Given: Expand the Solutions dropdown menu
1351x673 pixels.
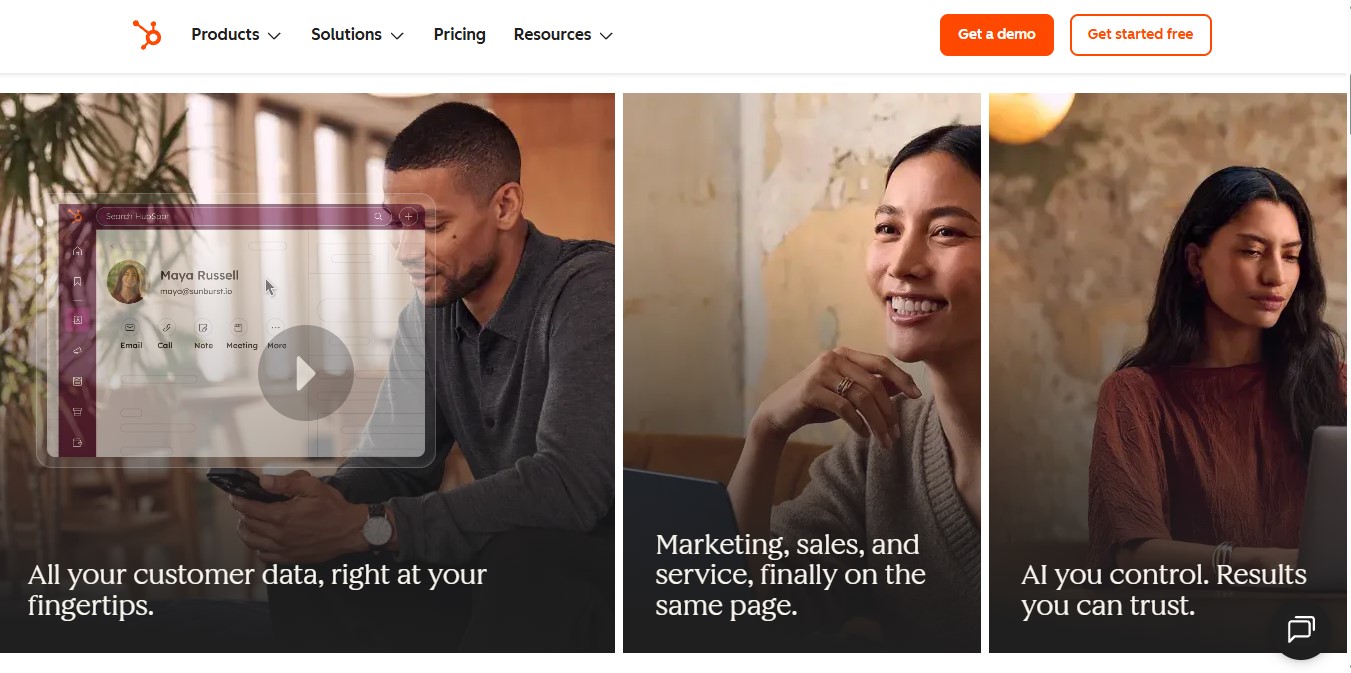Looking at the screenshot, I should point(357,35).
